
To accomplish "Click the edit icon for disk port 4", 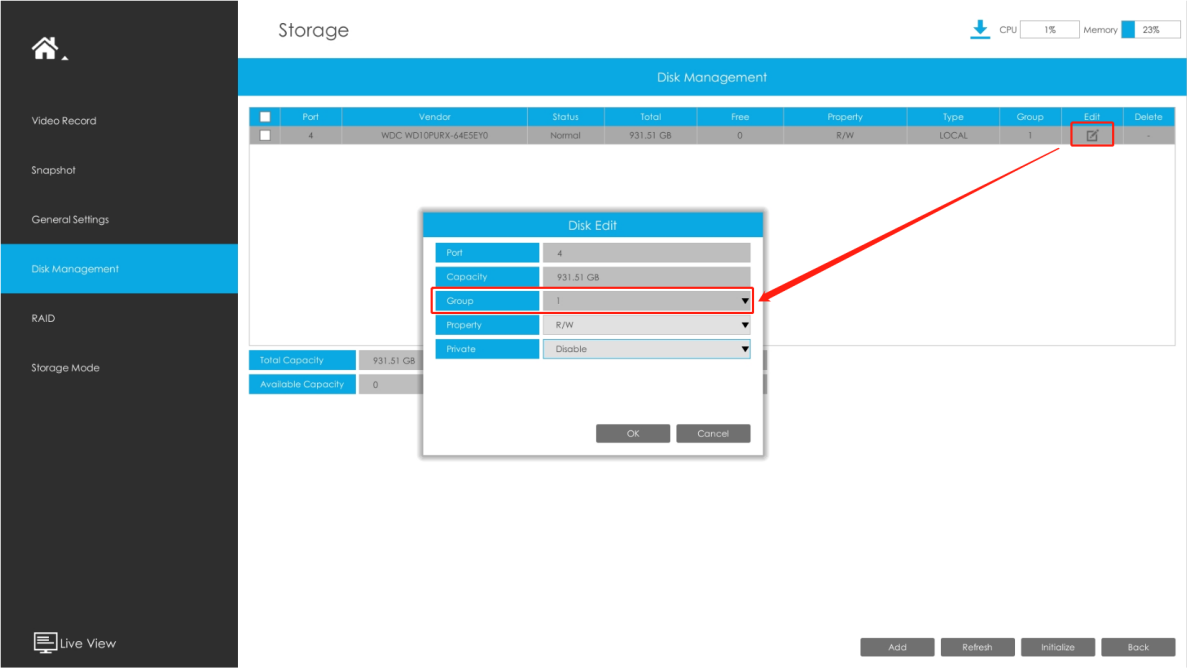I will pos(1092,136).
